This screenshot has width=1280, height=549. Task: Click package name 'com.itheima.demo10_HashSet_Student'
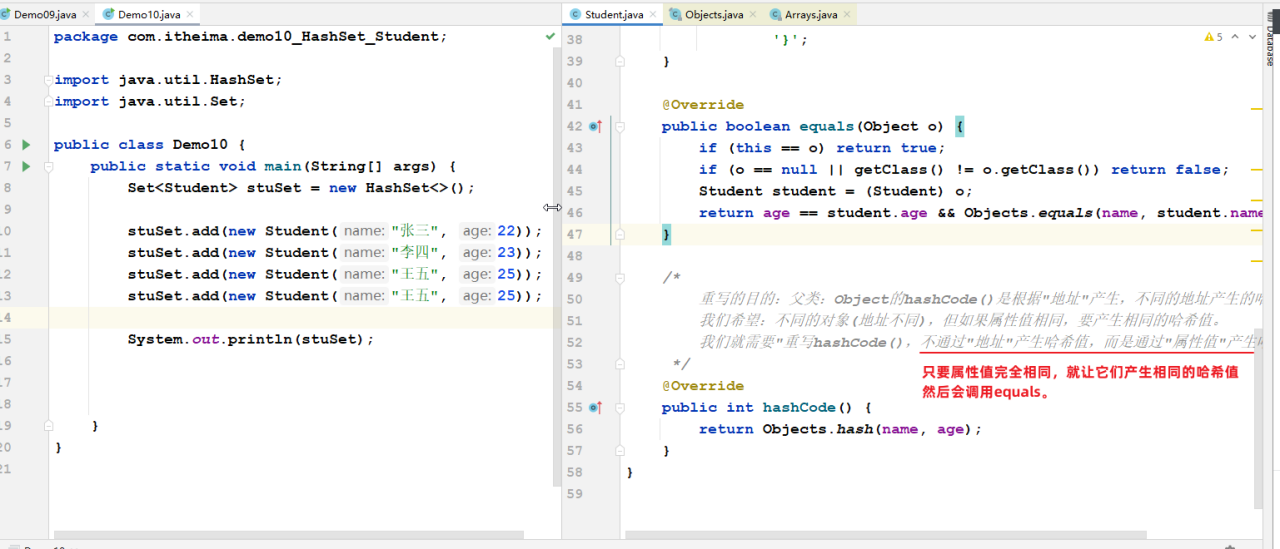click(x=282, y=37)
